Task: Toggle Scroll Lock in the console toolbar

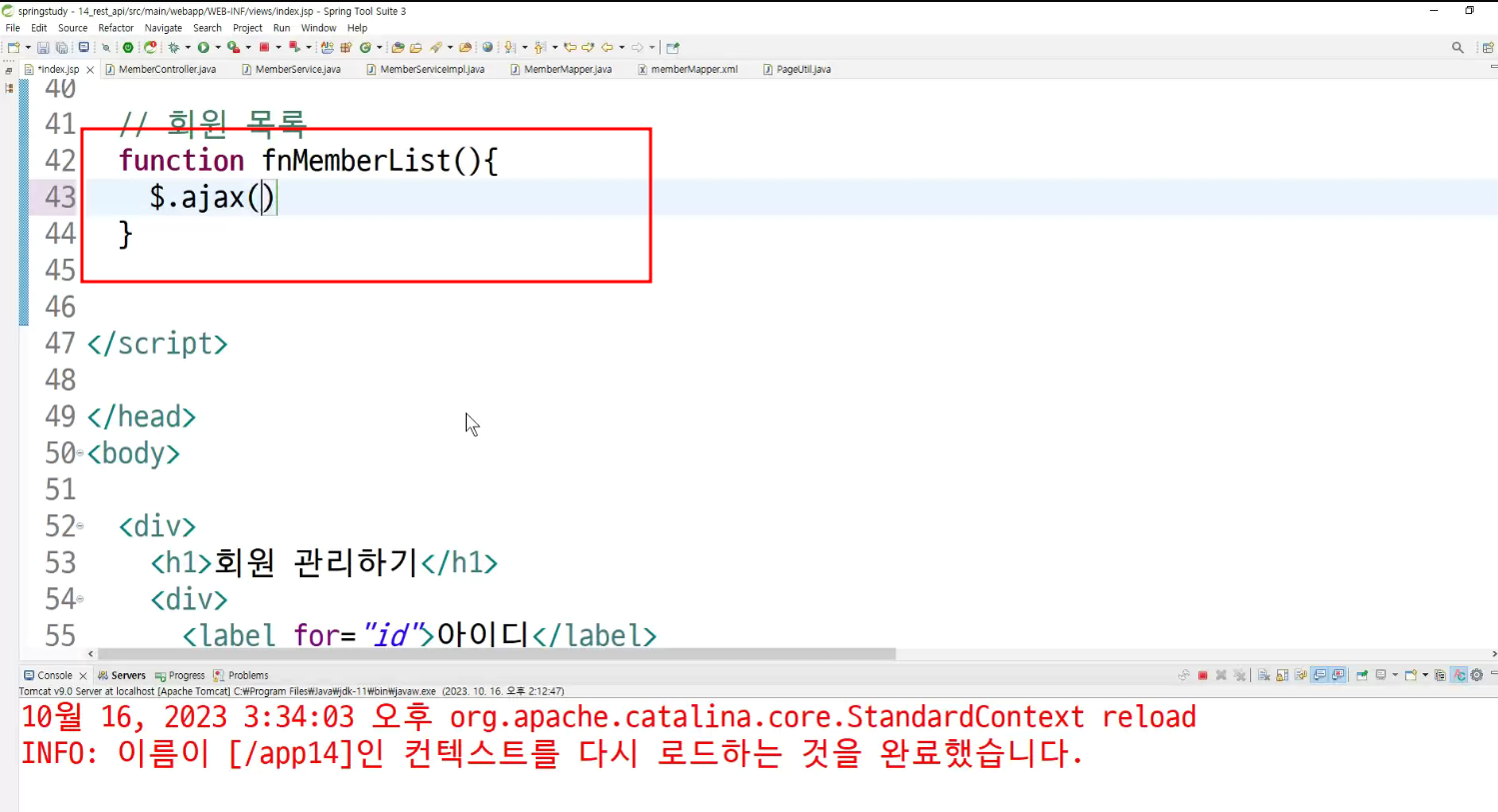Action: point(1282,675)
